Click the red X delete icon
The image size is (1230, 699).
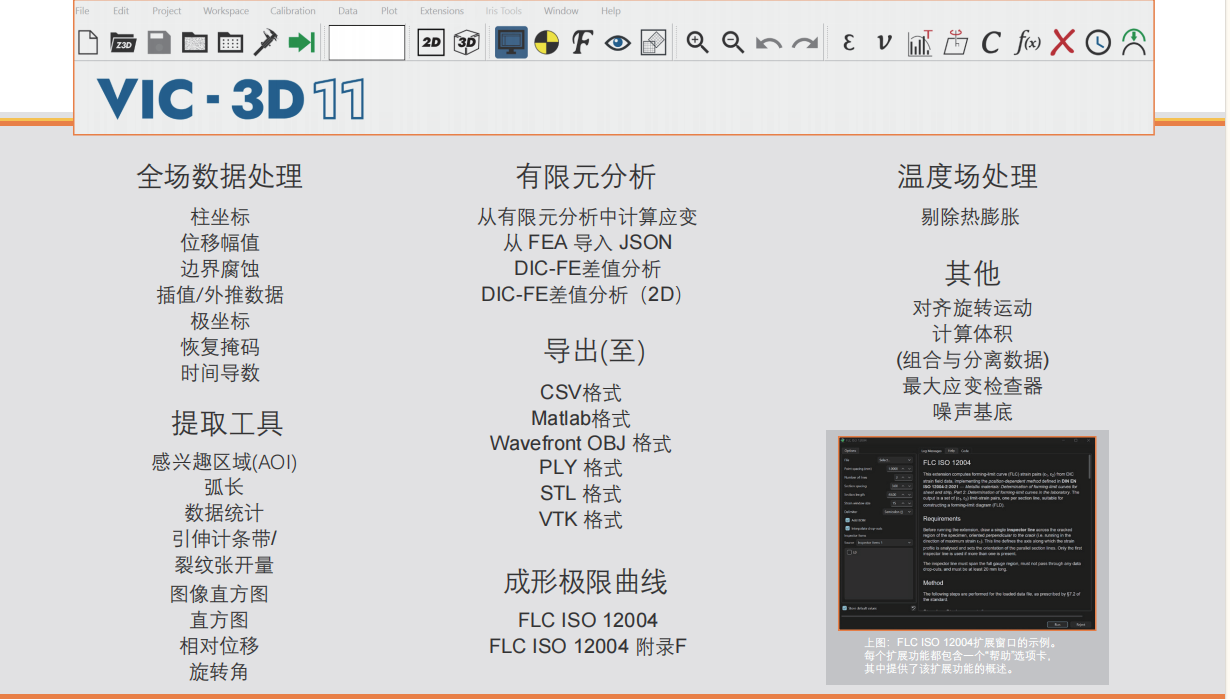(1063, 43)
